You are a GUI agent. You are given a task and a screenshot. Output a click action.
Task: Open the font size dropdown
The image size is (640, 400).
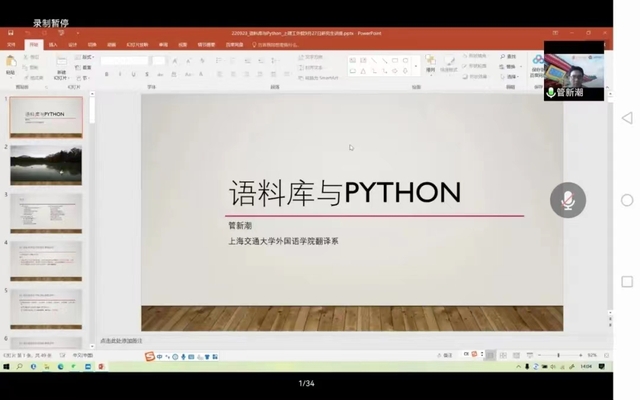click(x=158, y=60)
